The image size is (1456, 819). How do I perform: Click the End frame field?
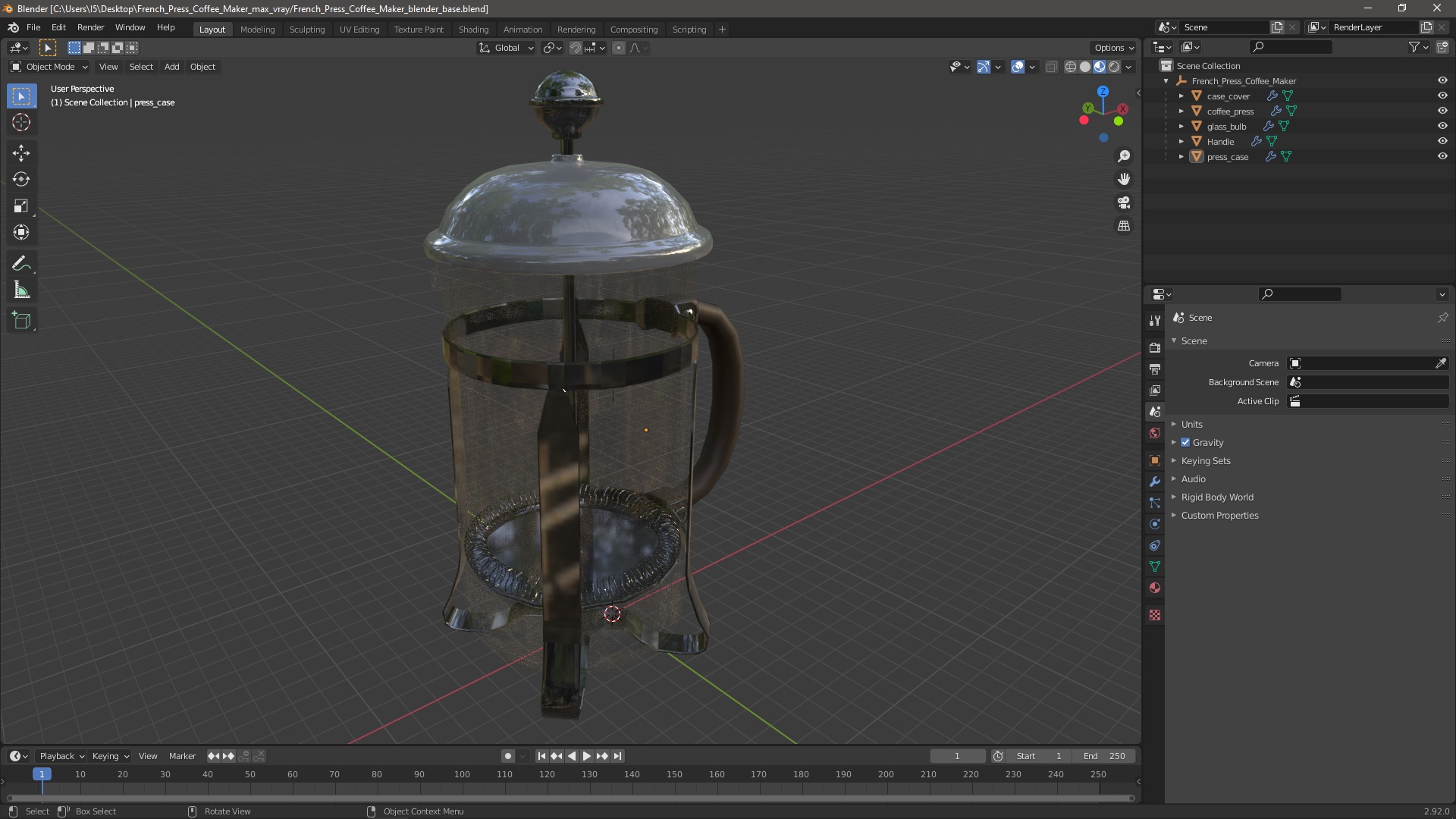pyautogui.click(x=1104, y=756)
